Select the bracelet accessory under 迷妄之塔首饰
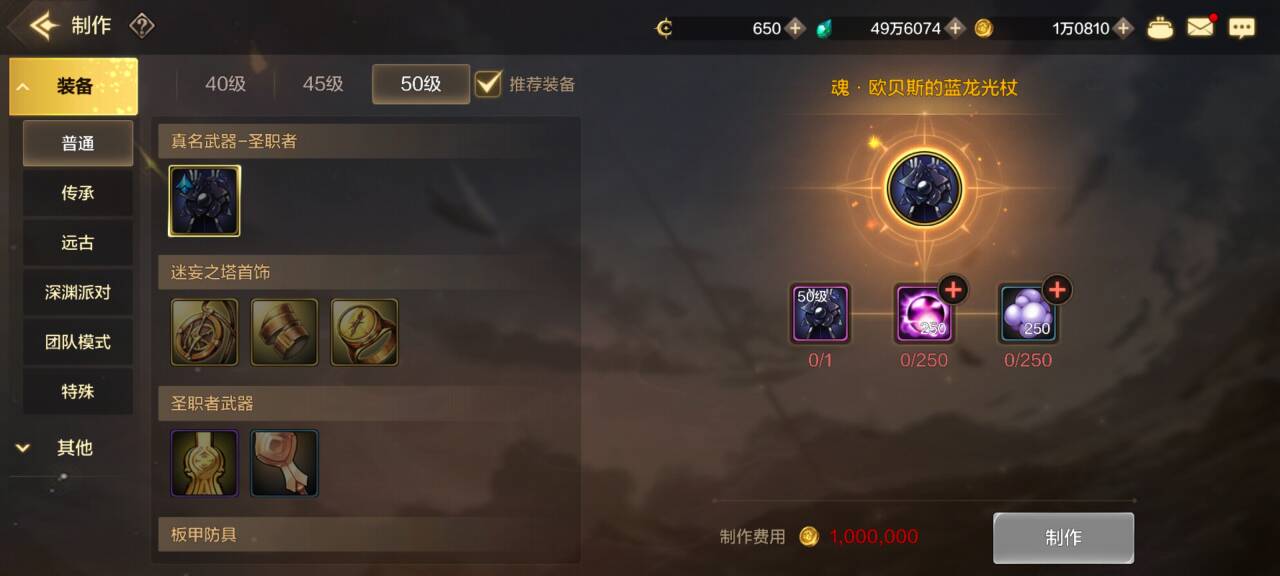1280x576 pixels. click(x=284, y=332)
